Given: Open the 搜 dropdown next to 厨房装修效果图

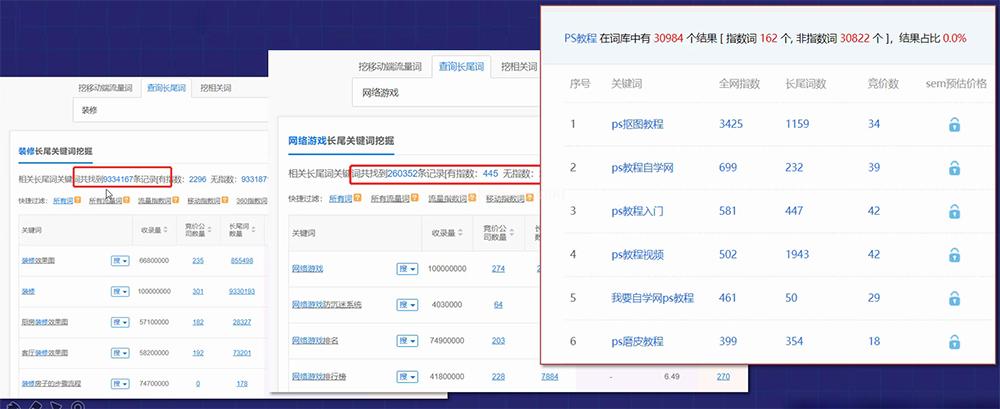Looking at the screenshot, I should point(120,322).
